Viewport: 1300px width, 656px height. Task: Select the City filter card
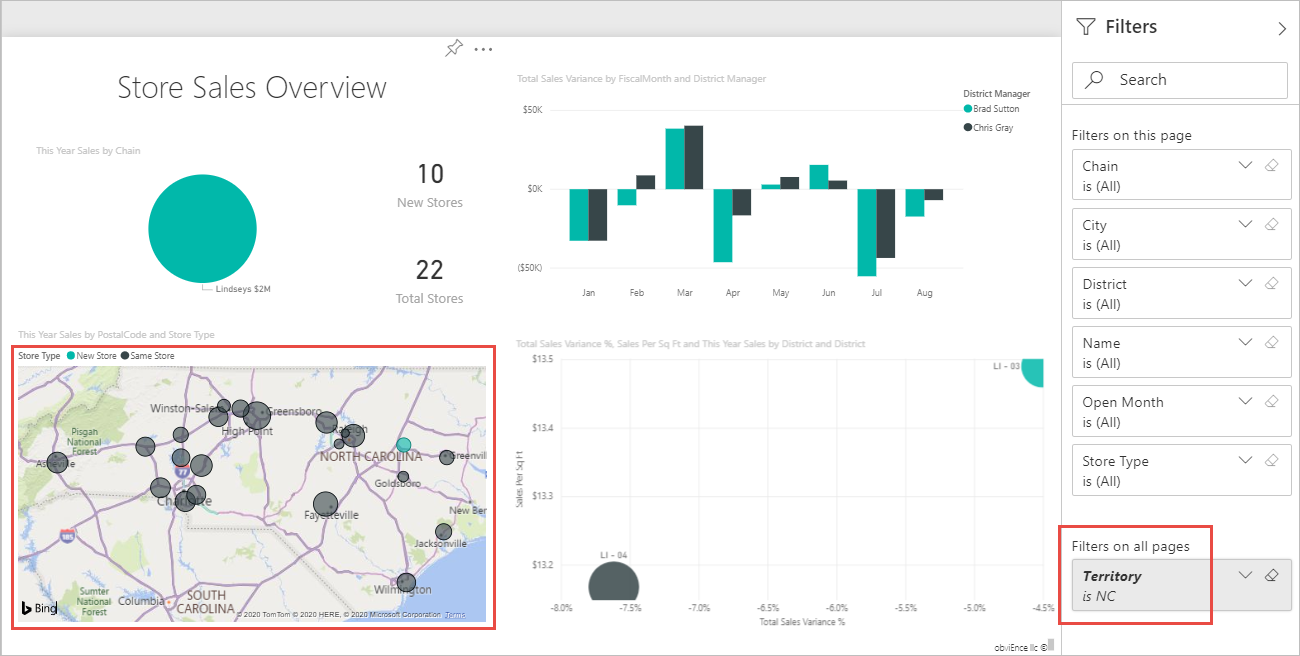[1160, 234]
